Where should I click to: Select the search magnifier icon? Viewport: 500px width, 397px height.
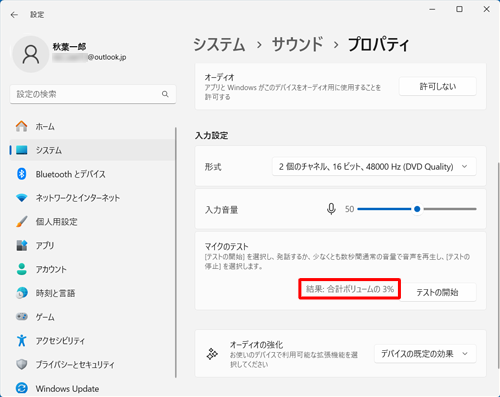tap(165, 94)
